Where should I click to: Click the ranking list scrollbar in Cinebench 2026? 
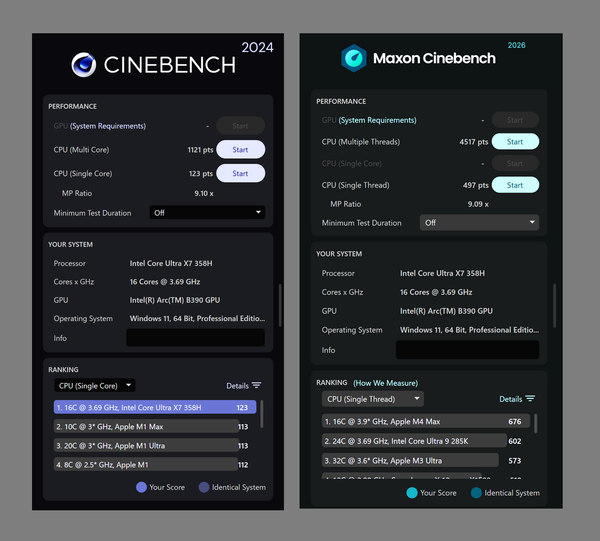click(x=535, y=423)
